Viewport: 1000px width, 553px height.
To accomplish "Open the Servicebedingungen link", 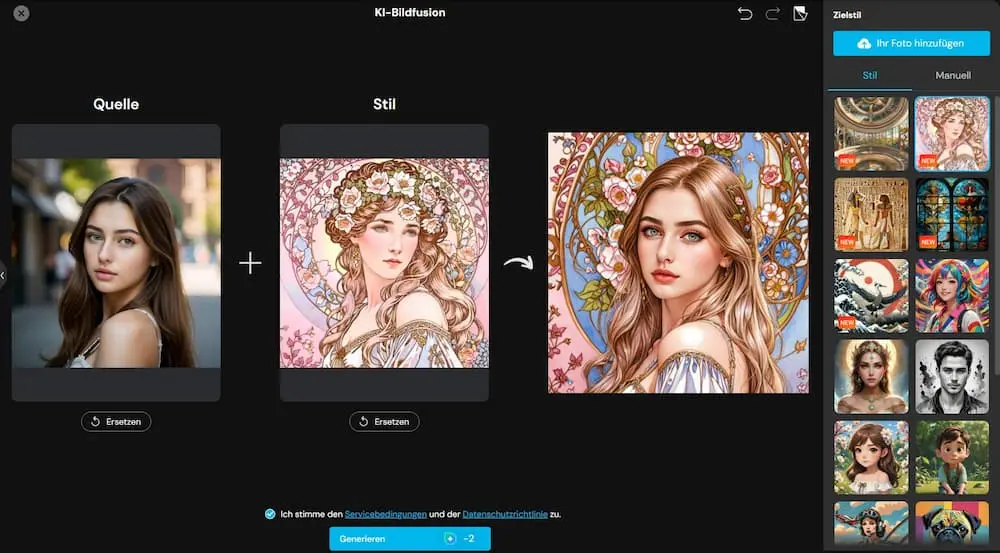I will [386, 514].
